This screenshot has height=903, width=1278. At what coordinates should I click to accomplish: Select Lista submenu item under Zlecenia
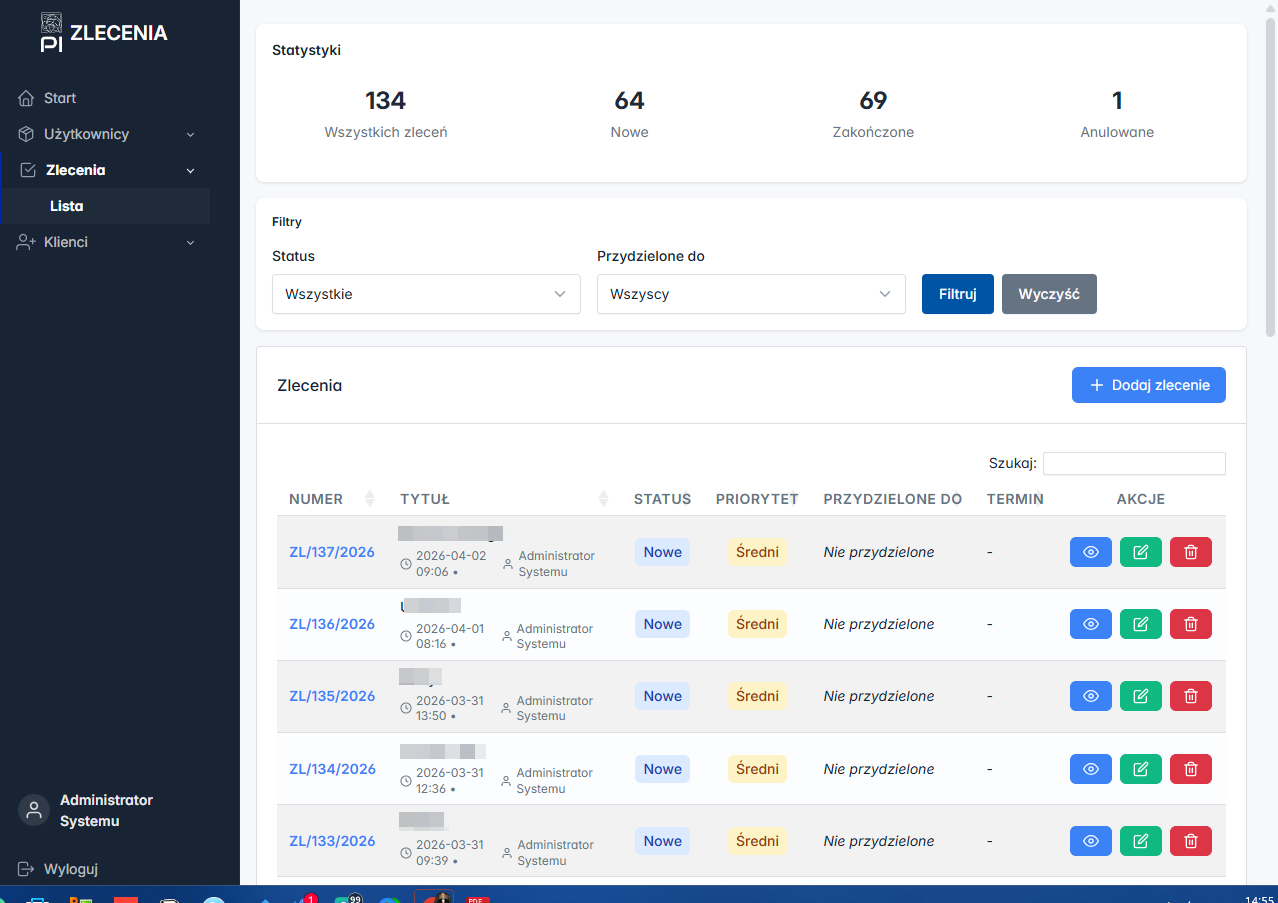(67, 206)
